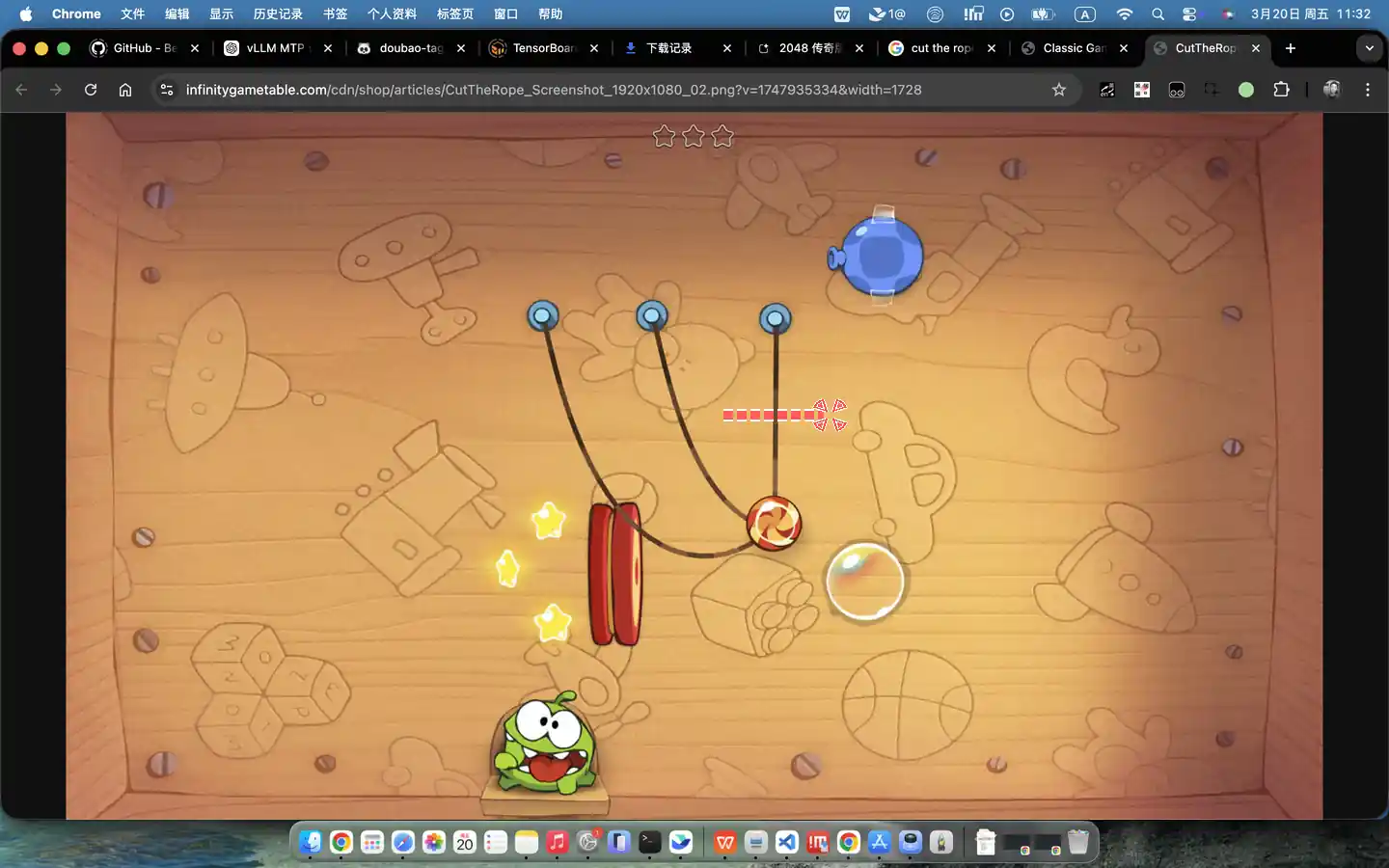This screenshot has height=868, width=1389.
Task: Click the Wi-Fi status icon
Action: point(1125,14)
